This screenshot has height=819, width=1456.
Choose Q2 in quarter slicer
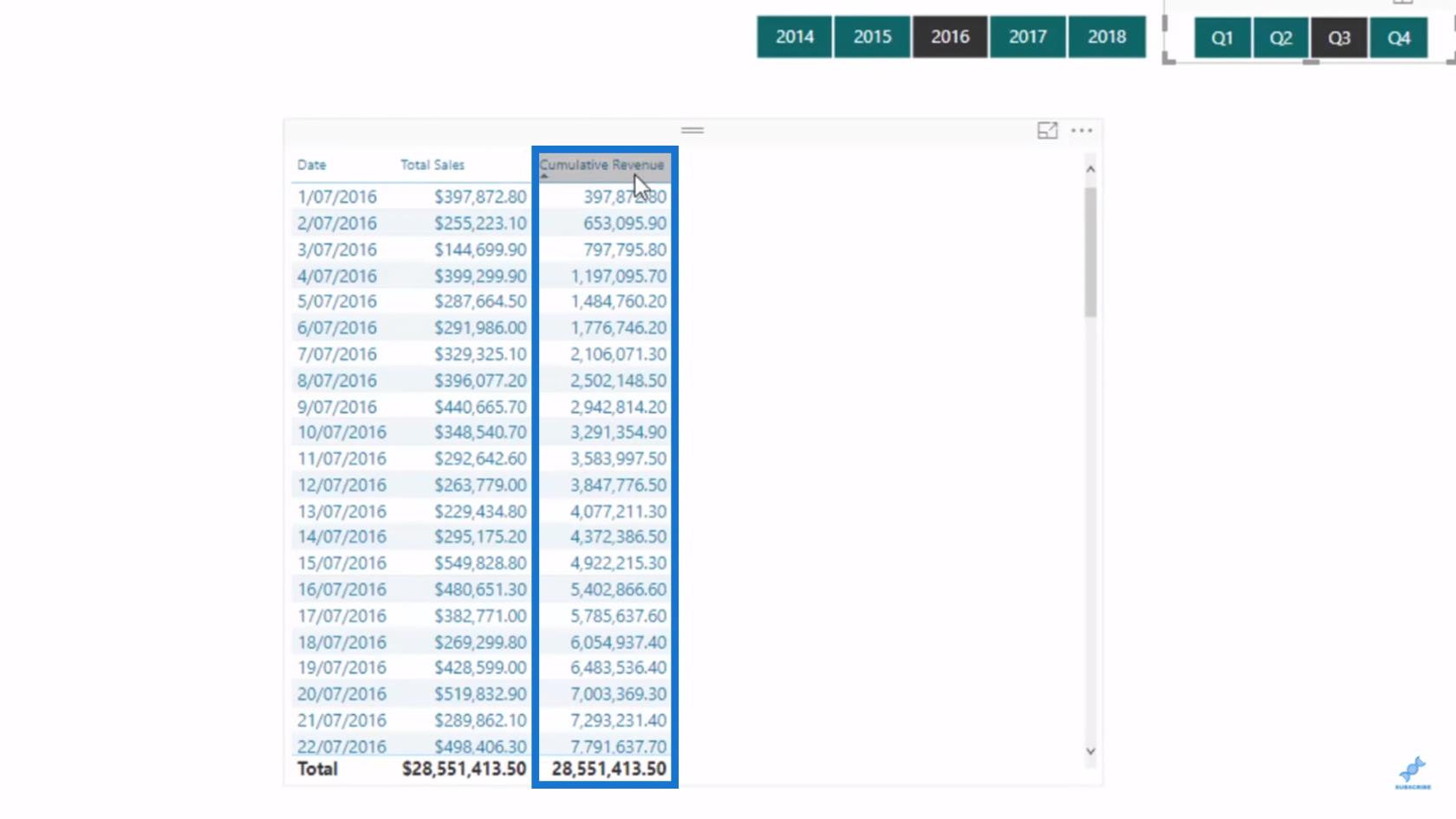1280,38
